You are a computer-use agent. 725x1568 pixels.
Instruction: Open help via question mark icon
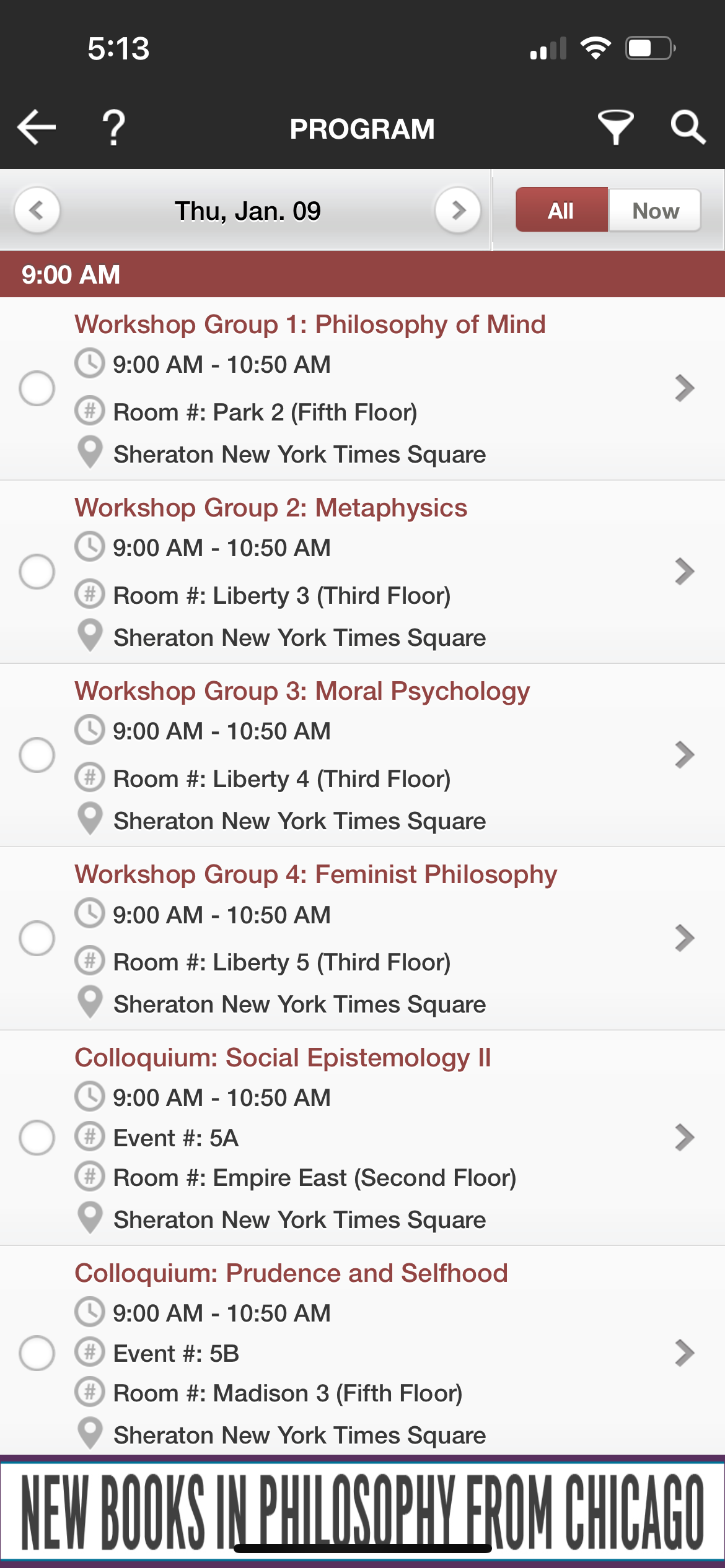pos(113,128)
